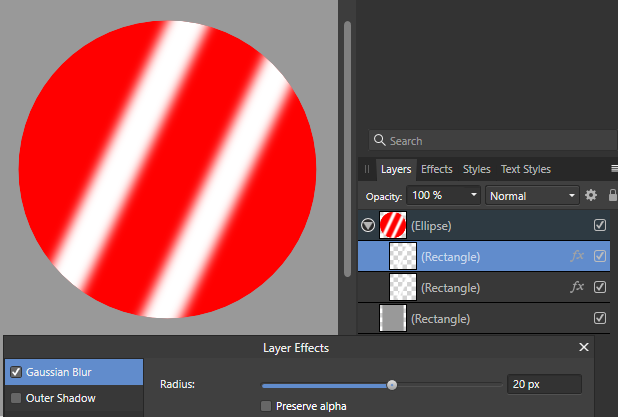
Task: Collapse the Ellipse layer group
Action: [368, 225]
